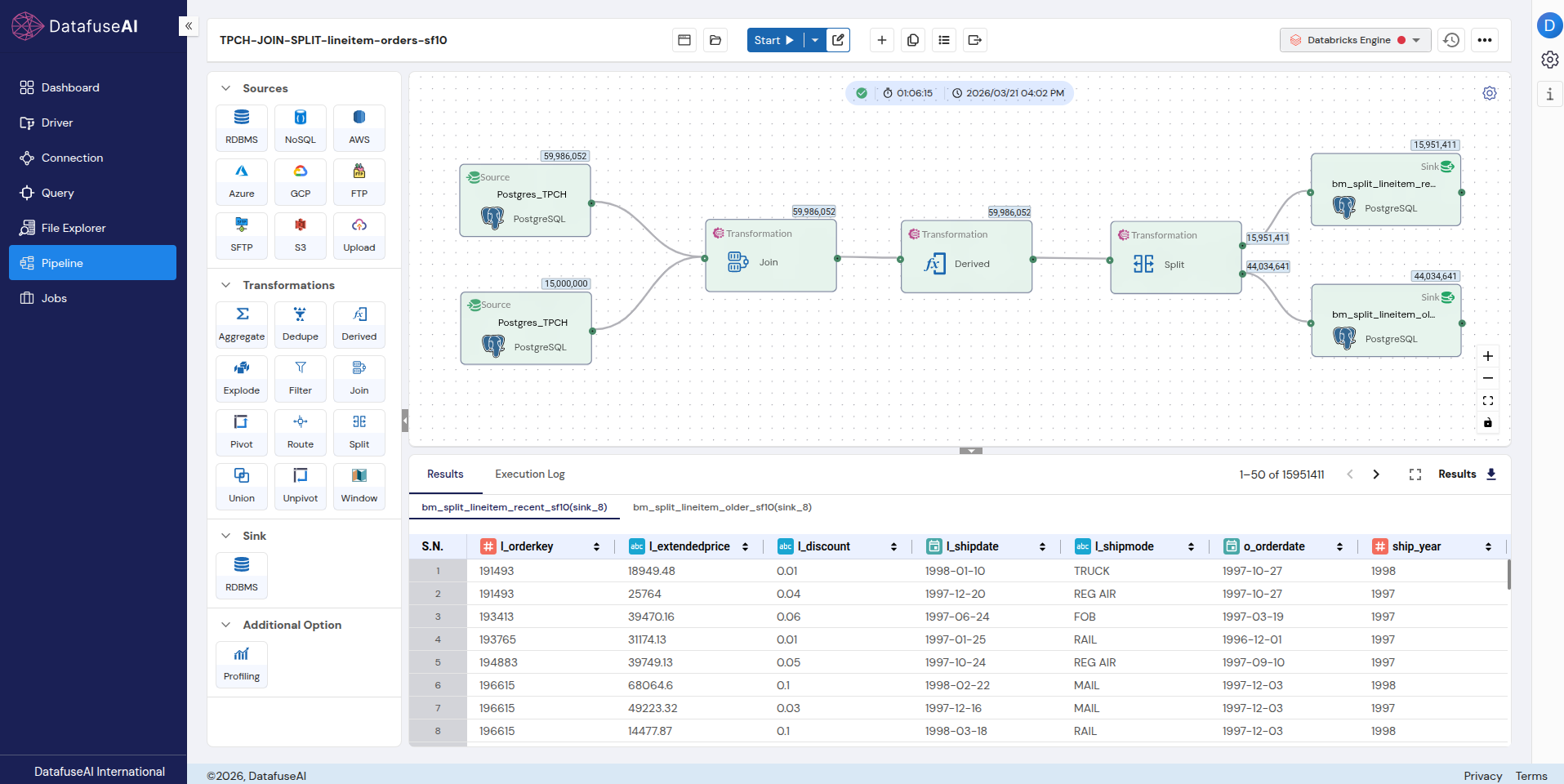This screenshot has width=1564, height=784.
Task: Choose the Window transformation icon
Action: (x=359, y=486)
